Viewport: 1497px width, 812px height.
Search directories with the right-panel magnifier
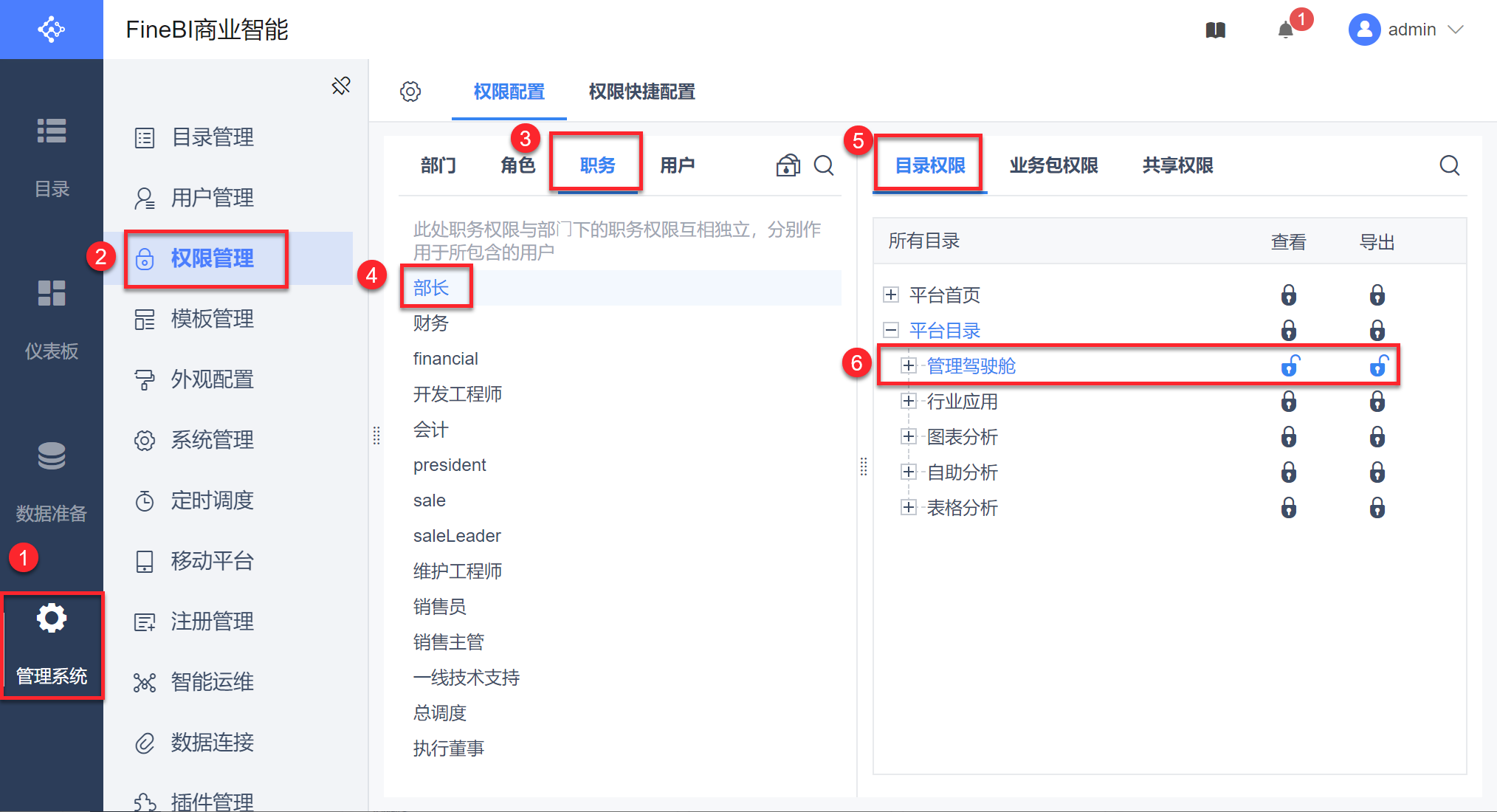(1449, 165)
